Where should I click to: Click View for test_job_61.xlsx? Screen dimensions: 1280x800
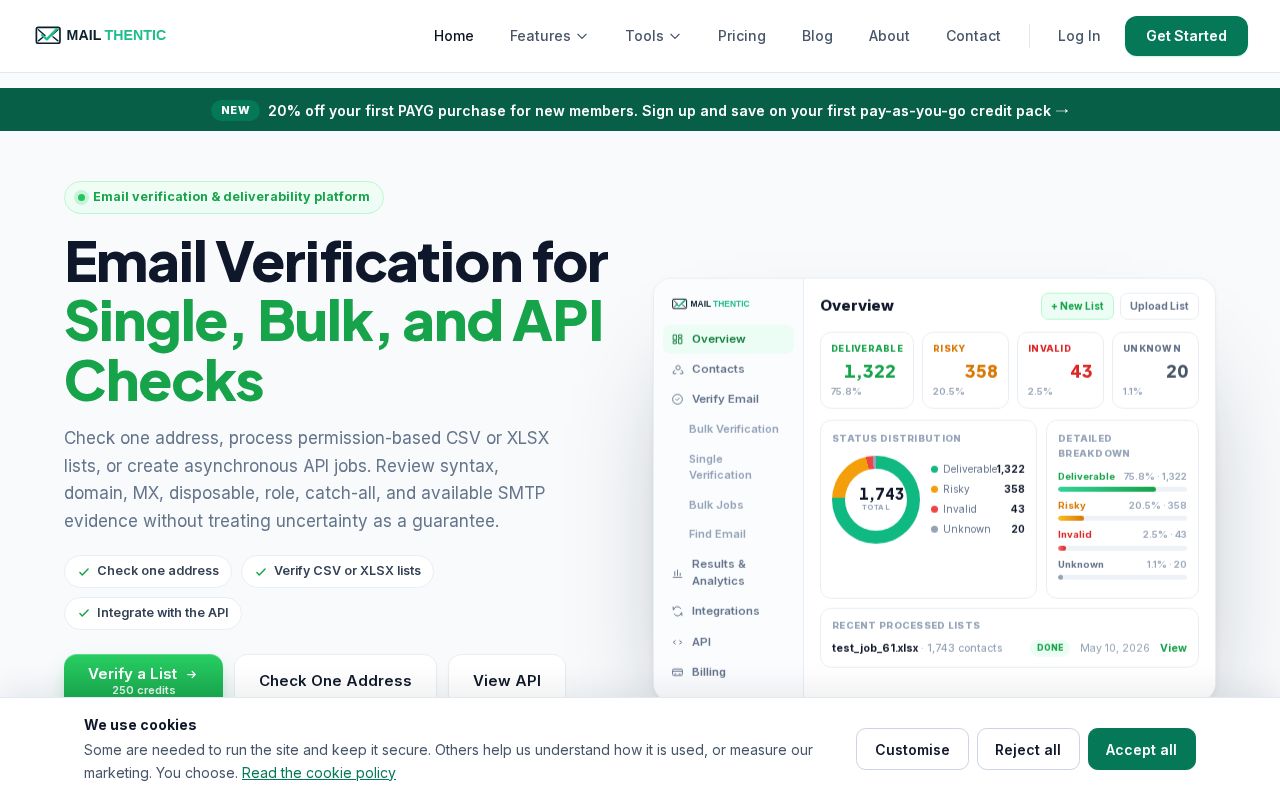pyautogui.click(x=1173, y=648)
